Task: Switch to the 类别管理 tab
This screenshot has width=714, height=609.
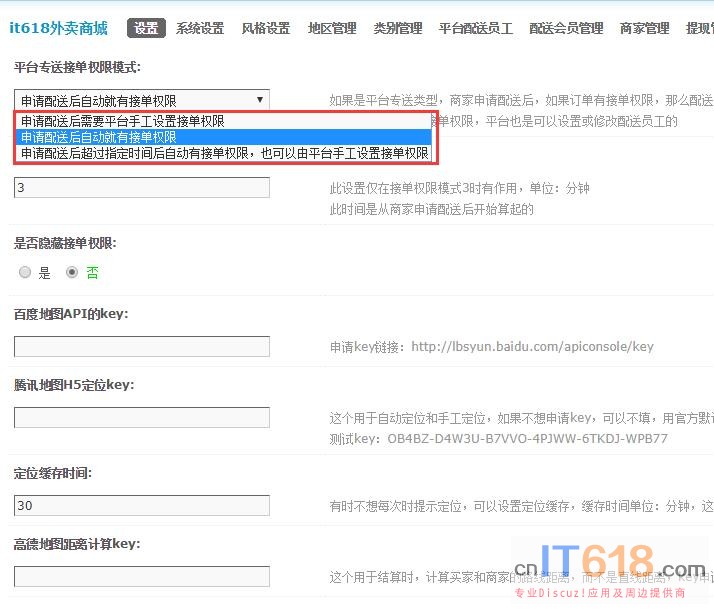Action: click(398, 28)
